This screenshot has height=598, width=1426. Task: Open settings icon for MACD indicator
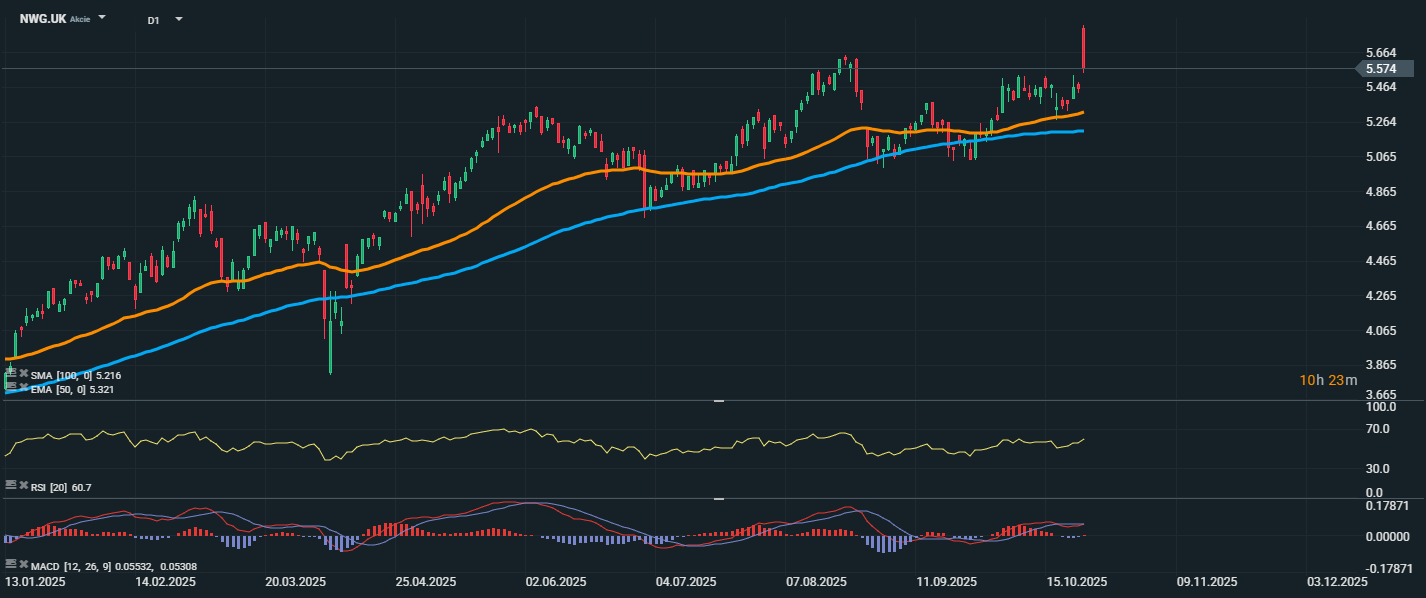point(10,564)
